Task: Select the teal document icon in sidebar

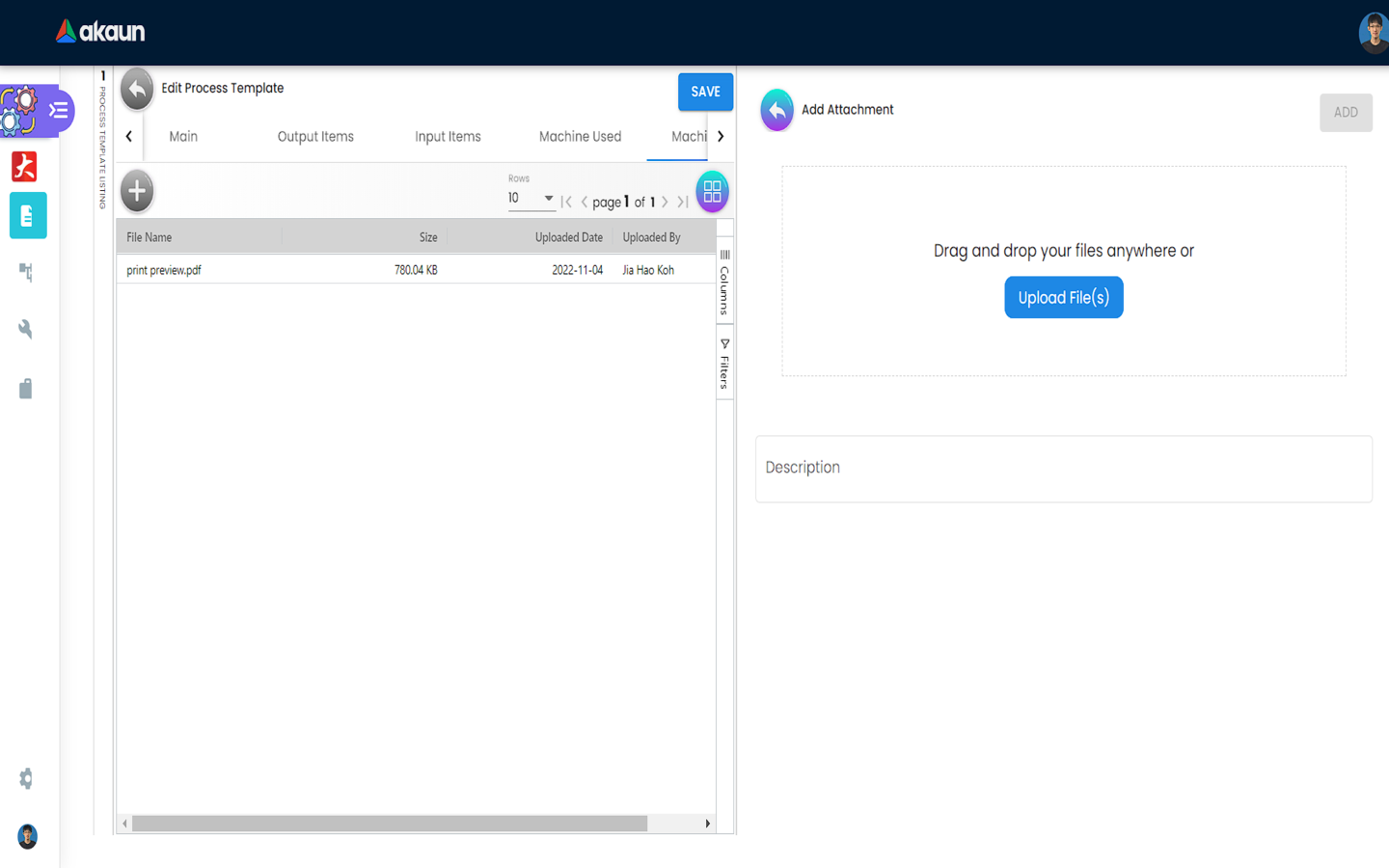Action: [x=28, y=216]
